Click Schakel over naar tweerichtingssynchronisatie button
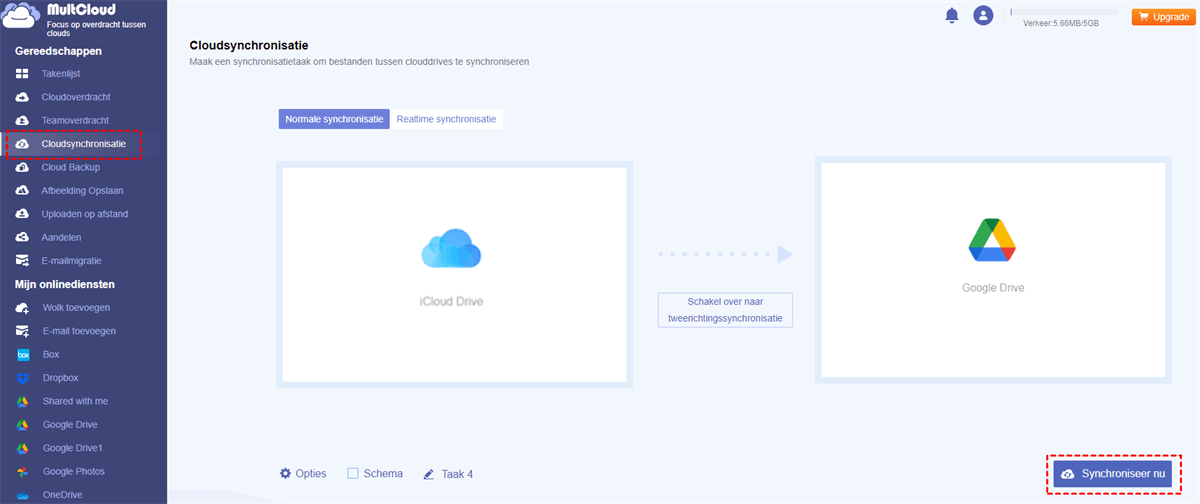This screenshot has width=1200, height=504. [x=725, y=310]
